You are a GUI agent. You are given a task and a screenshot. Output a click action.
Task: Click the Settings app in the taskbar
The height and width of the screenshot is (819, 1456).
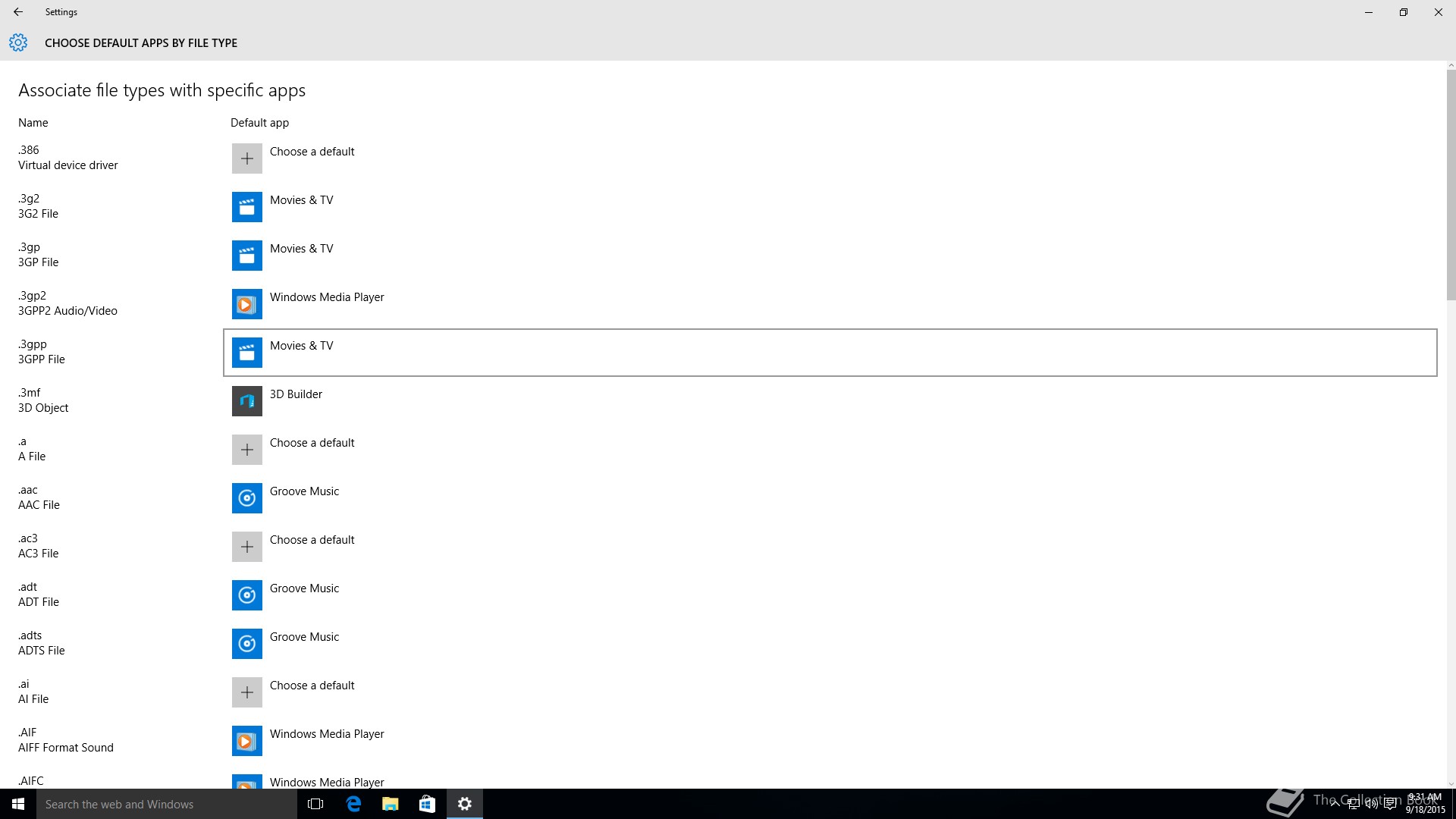click(x=464, y=804)
